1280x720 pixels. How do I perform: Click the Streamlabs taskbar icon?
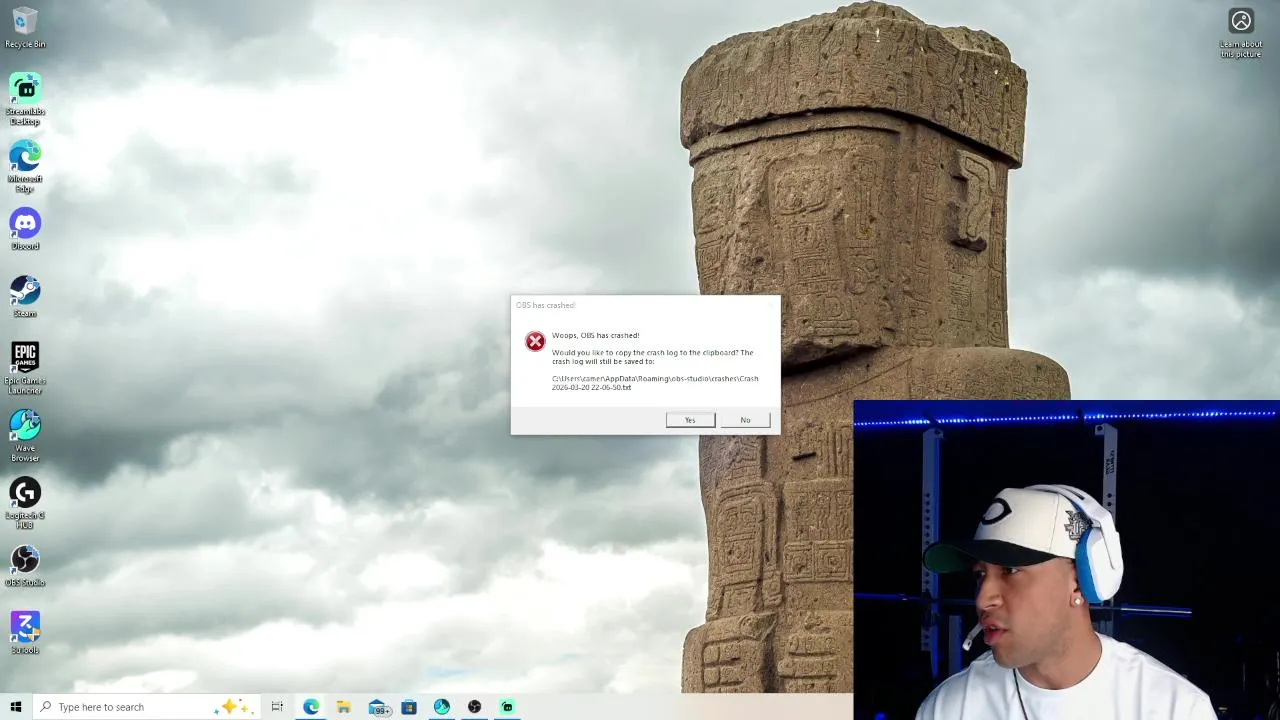click(x=507, y=707)
